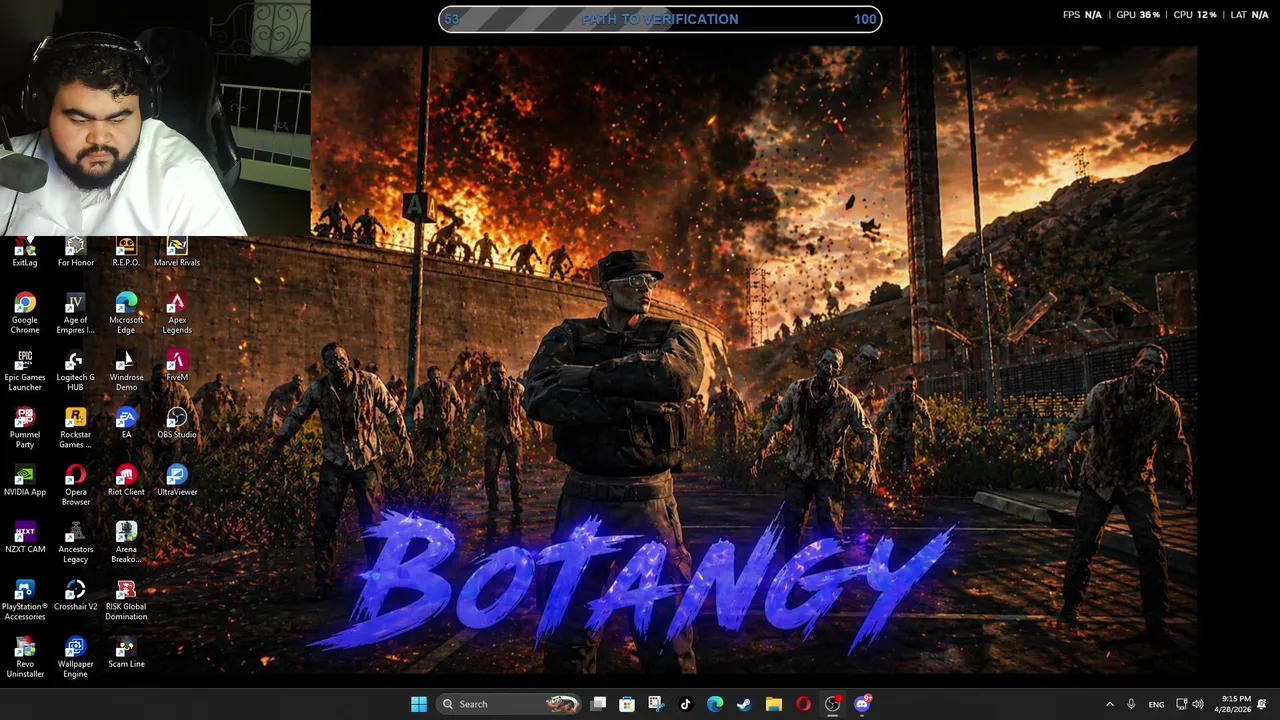Select the Arena Breakout desktop icon
This screenshot has height=720, width=1280.
(126, 543)
